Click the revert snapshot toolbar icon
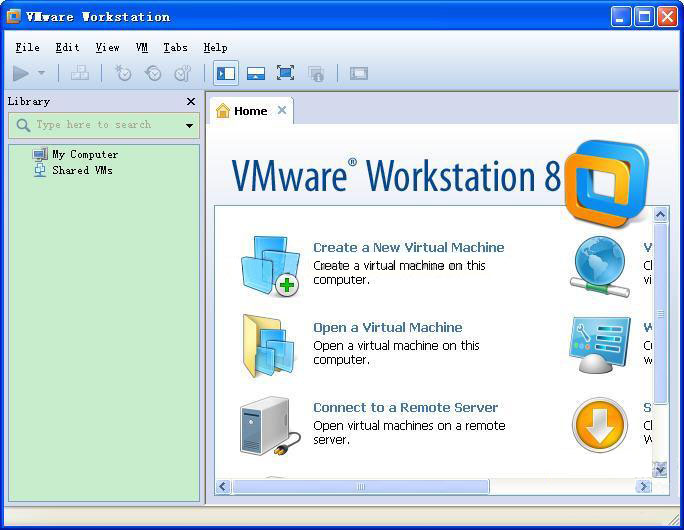 click(x=153, y=73)
